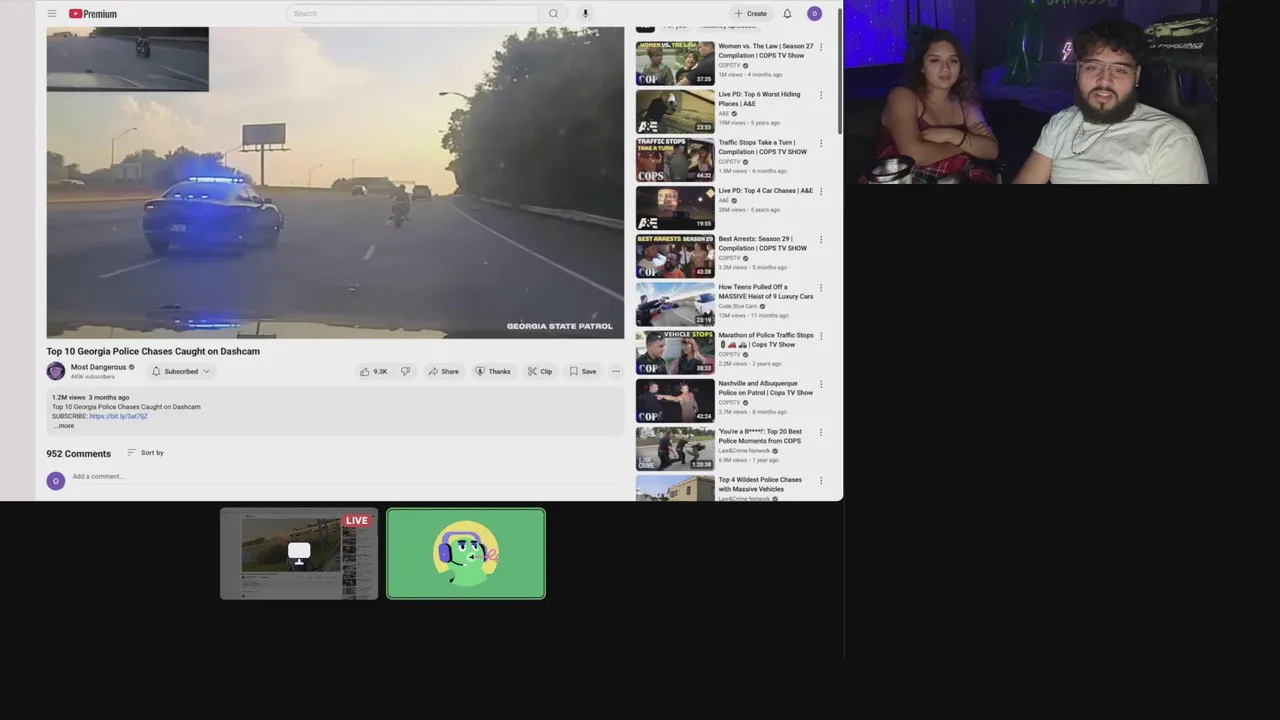This screenshot has width=1280, height=720.
Task: Click the '445K subscribers' text
Action: (92, 377)
